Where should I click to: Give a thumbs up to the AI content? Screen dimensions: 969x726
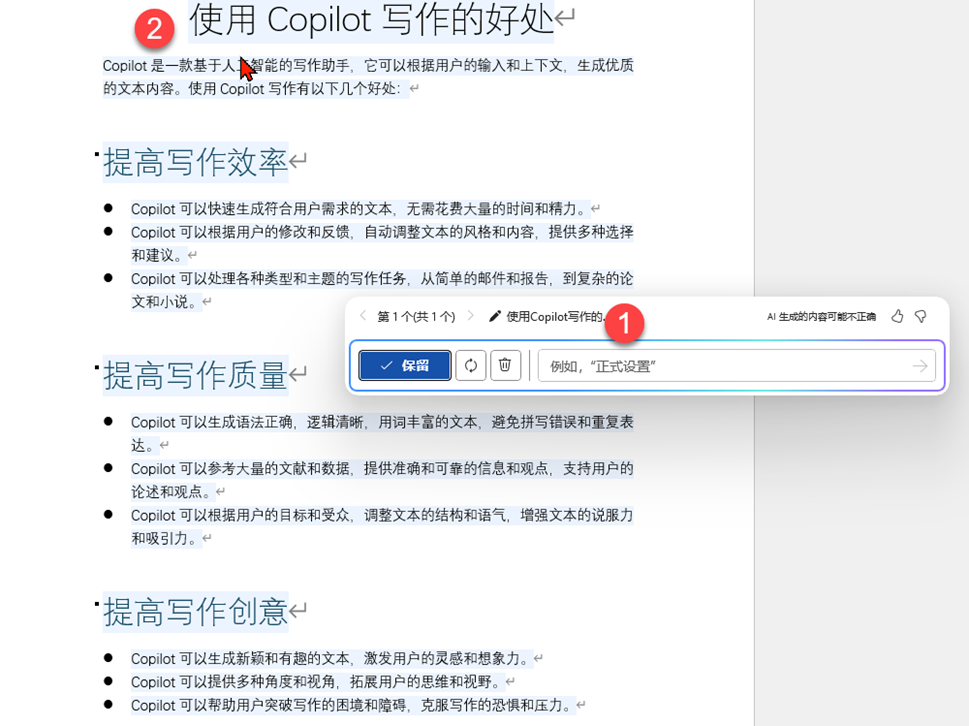pyautogui.click(x=897, y=316)
